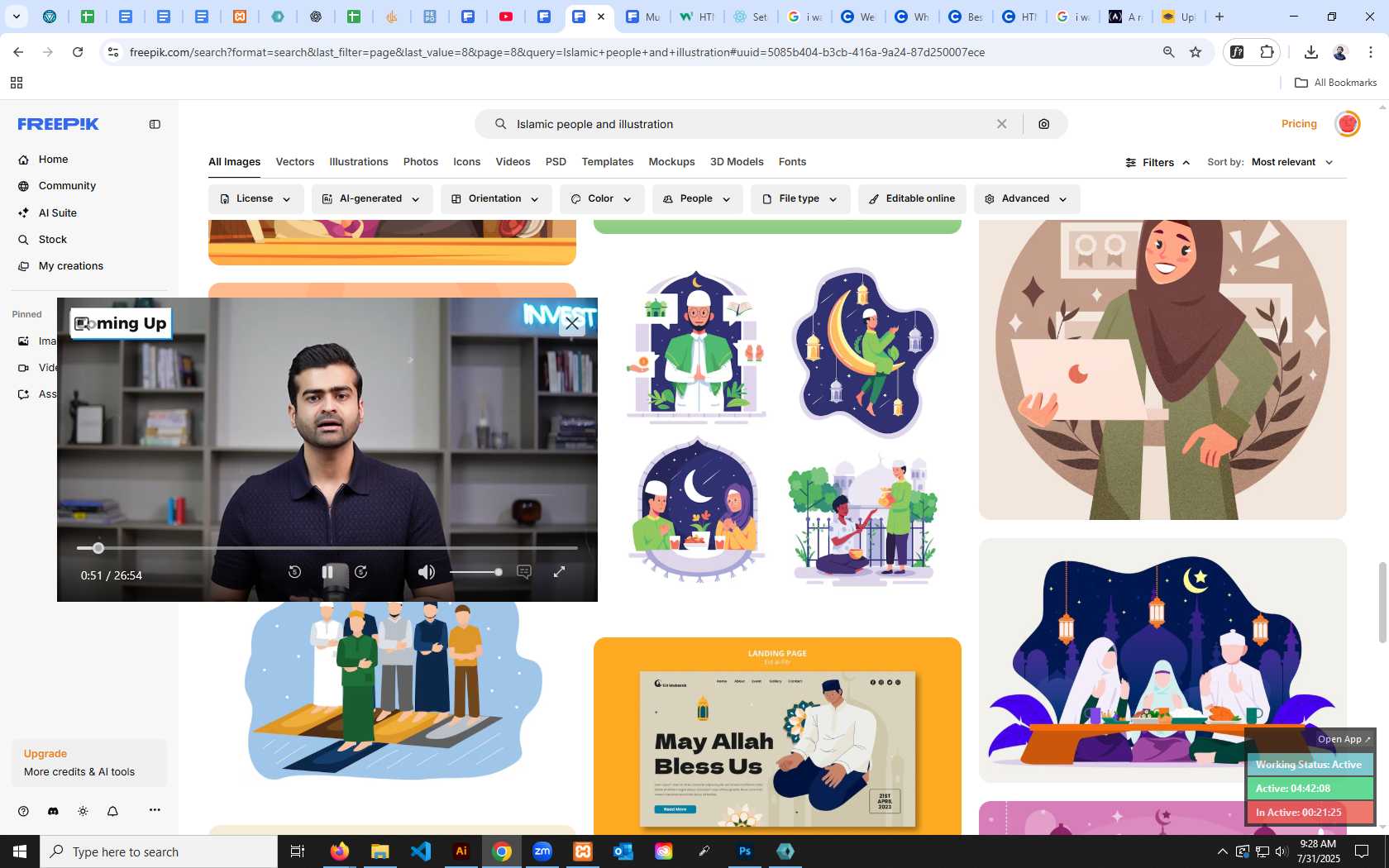Image resolution: width=1389 pixels, height=868 pixels.
Task: Mute the video speaker icon
Action: coord(427,572)
